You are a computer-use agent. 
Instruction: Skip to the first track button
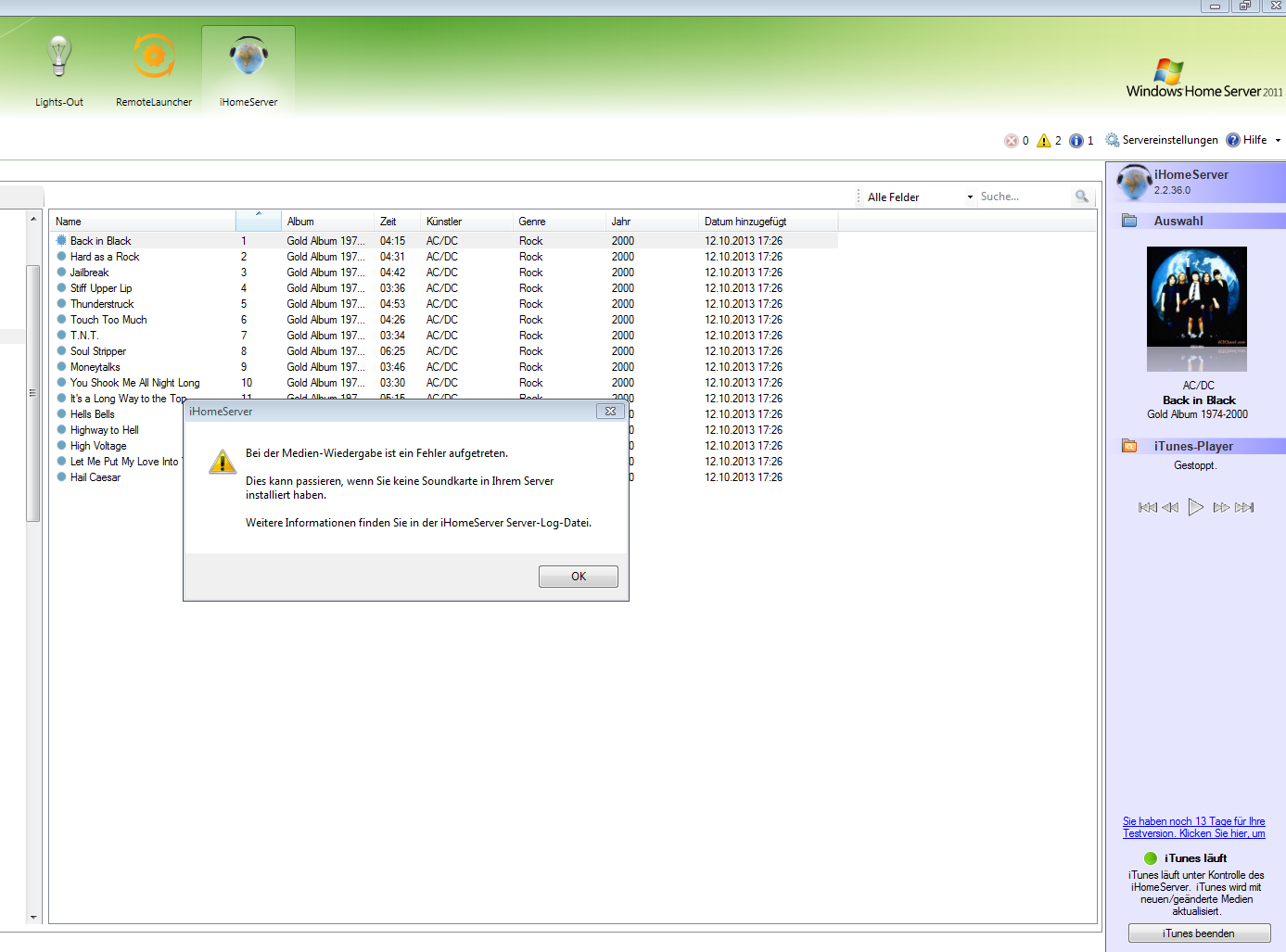(x=1148, y=507)
